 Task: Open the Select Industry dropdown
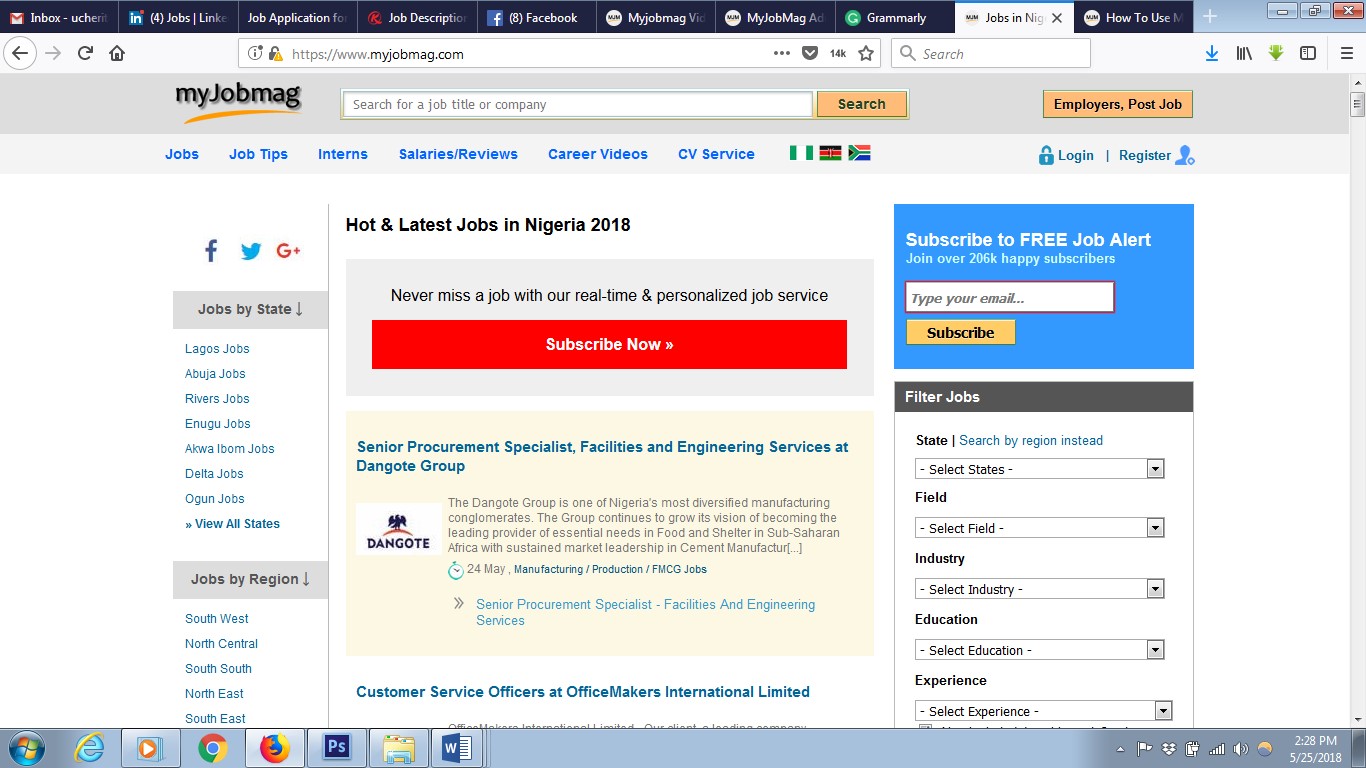pyautogui.click(x=1040, y=589)
